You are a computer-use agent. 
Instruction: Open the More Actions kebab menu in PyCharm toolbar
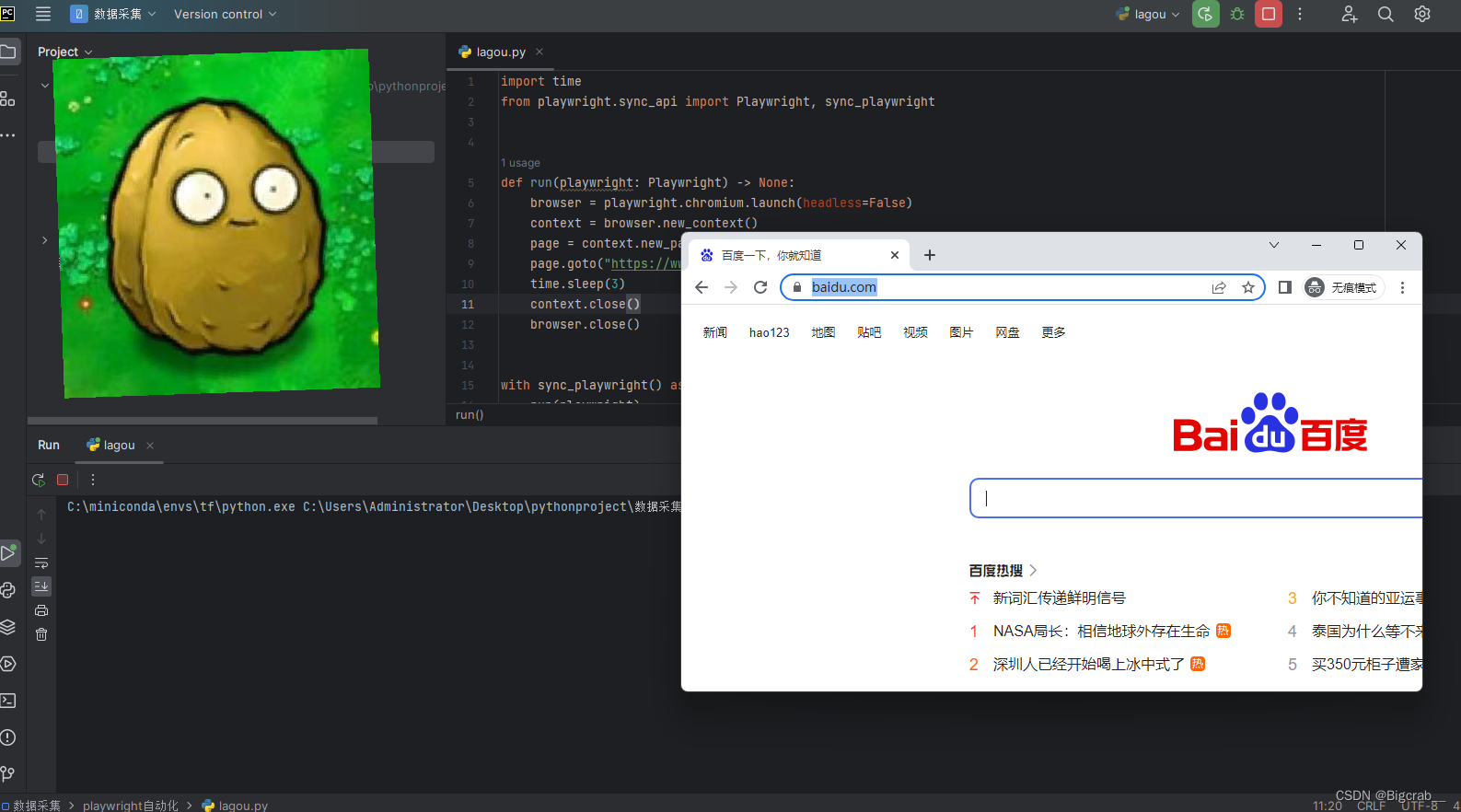tap(1300, 14)
